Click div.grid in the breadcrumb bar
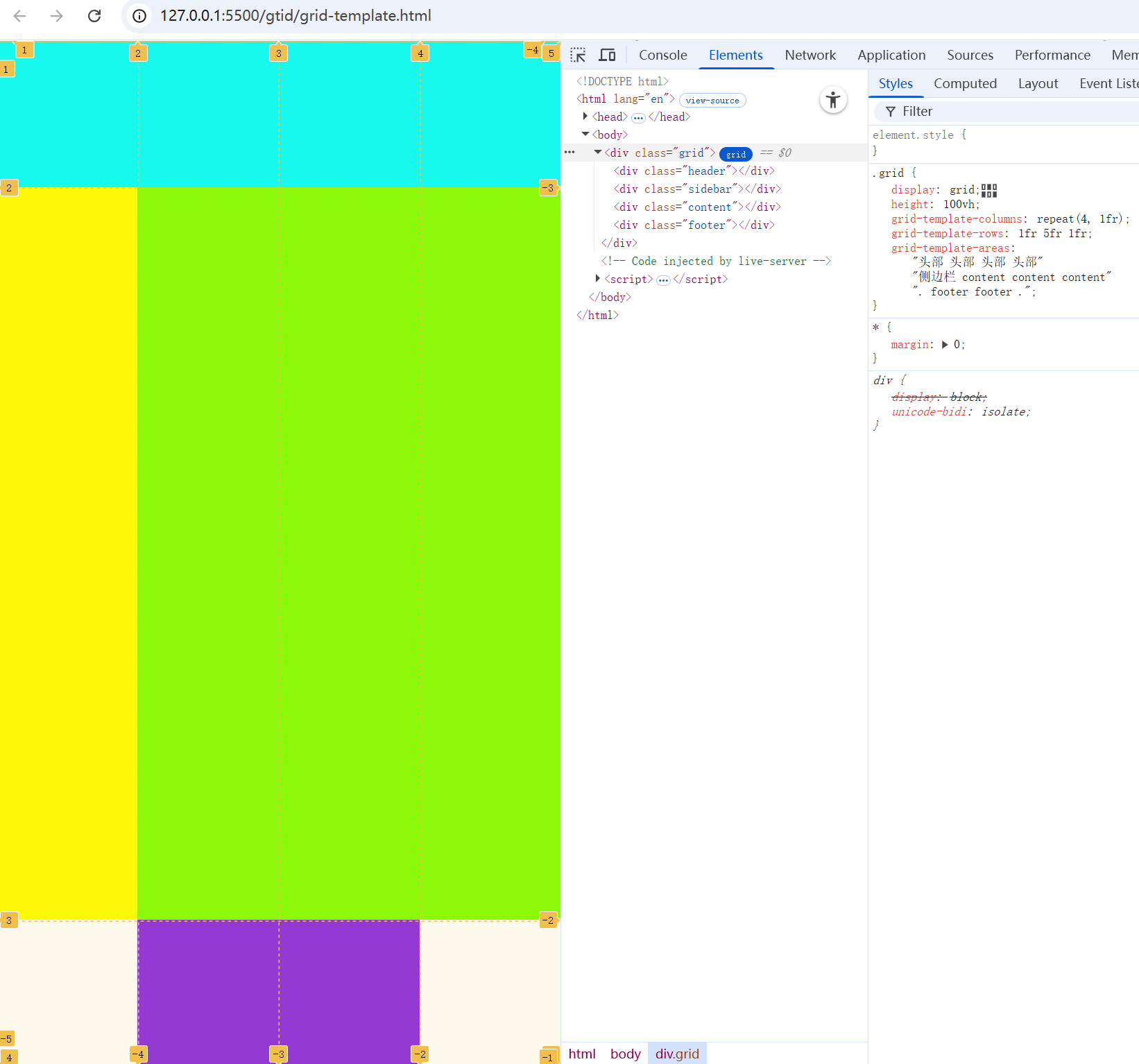The height and width of the screenshot is (1064, 1139). [x=677, y=1054]
